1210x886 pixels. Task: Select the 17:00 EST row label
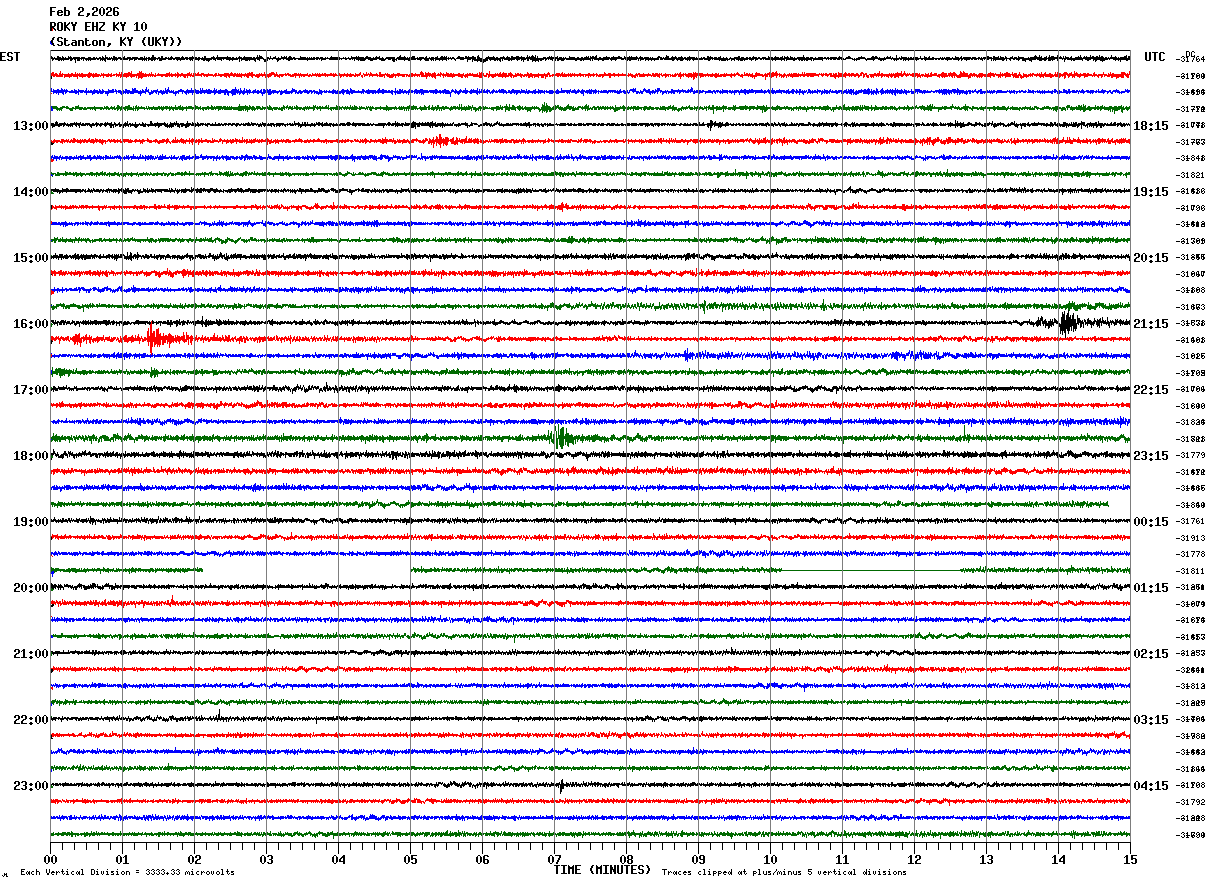[30, 390]
